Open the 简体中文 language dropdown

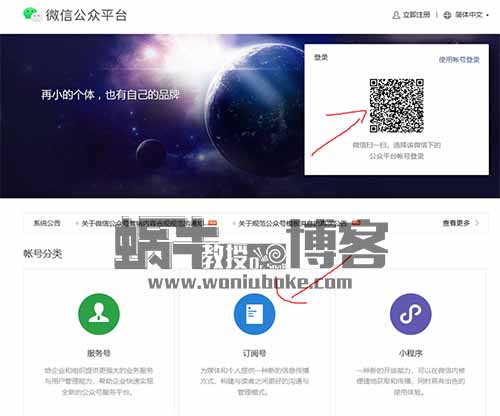472,15
